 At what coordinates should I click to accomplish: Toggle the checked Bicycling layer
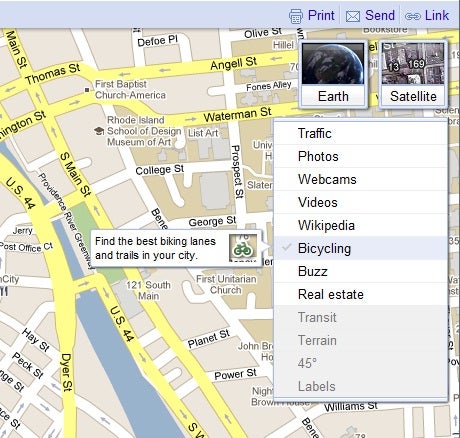point(361,248)
